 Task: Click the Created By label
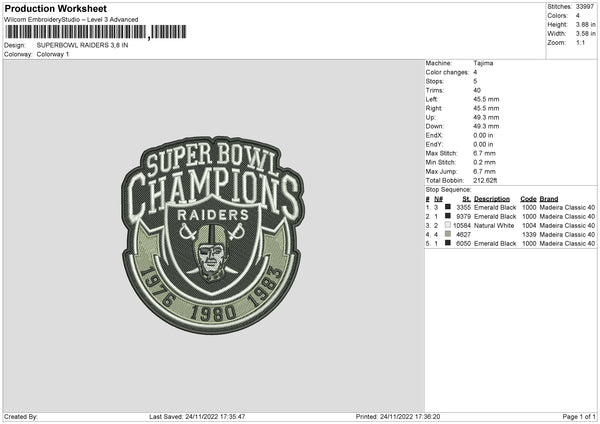pos(21,417)
